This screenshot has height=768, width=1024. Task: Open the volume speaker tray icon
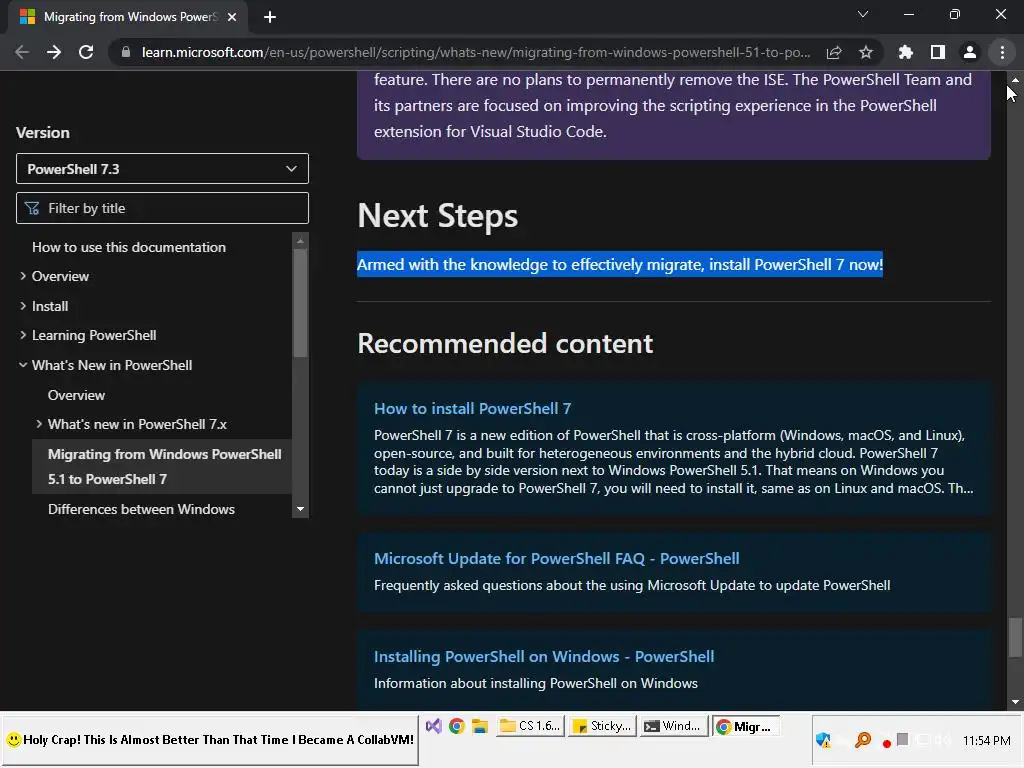pyautogui.click(x=942, y=740)
